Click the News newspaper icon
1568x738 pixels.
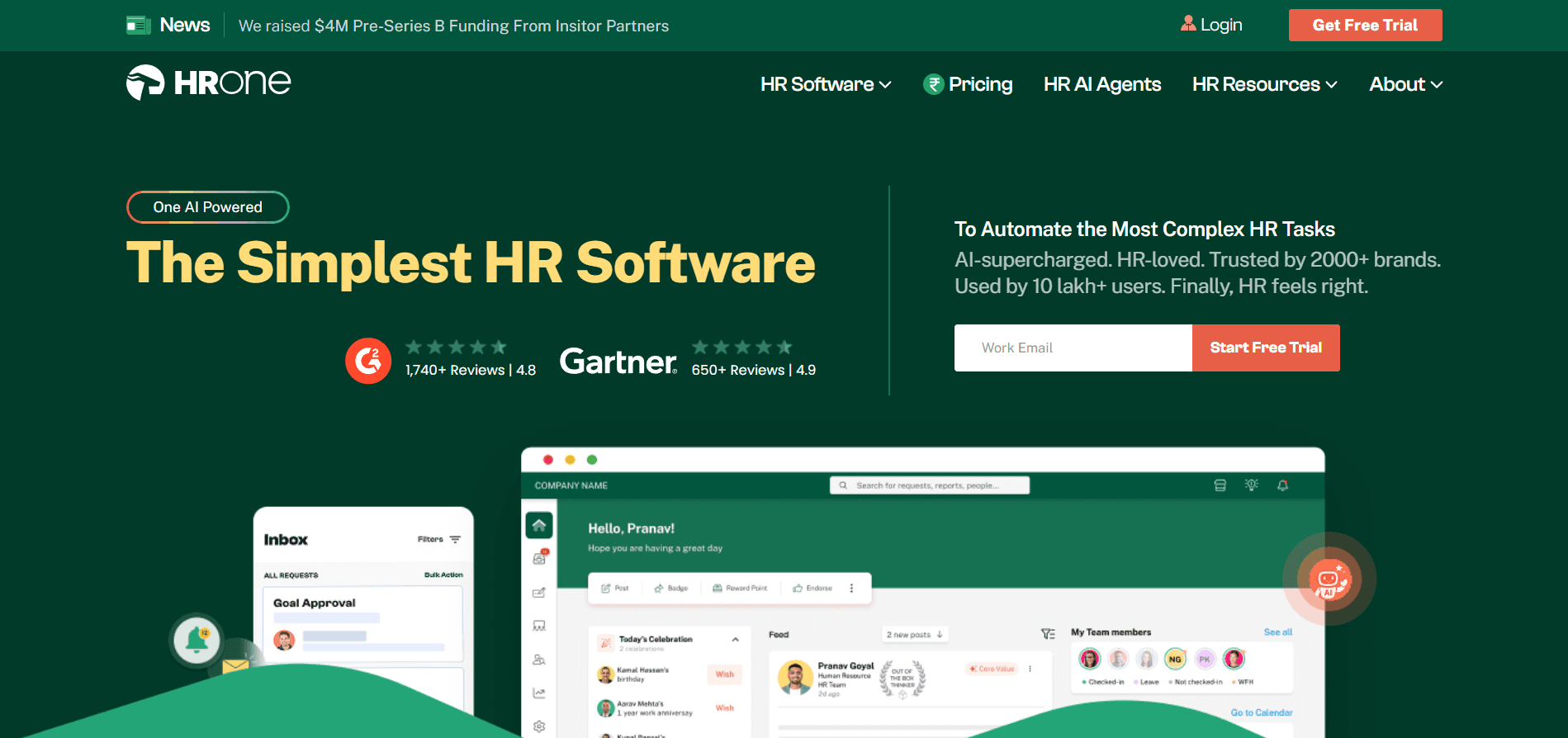[x=138, y=26]
